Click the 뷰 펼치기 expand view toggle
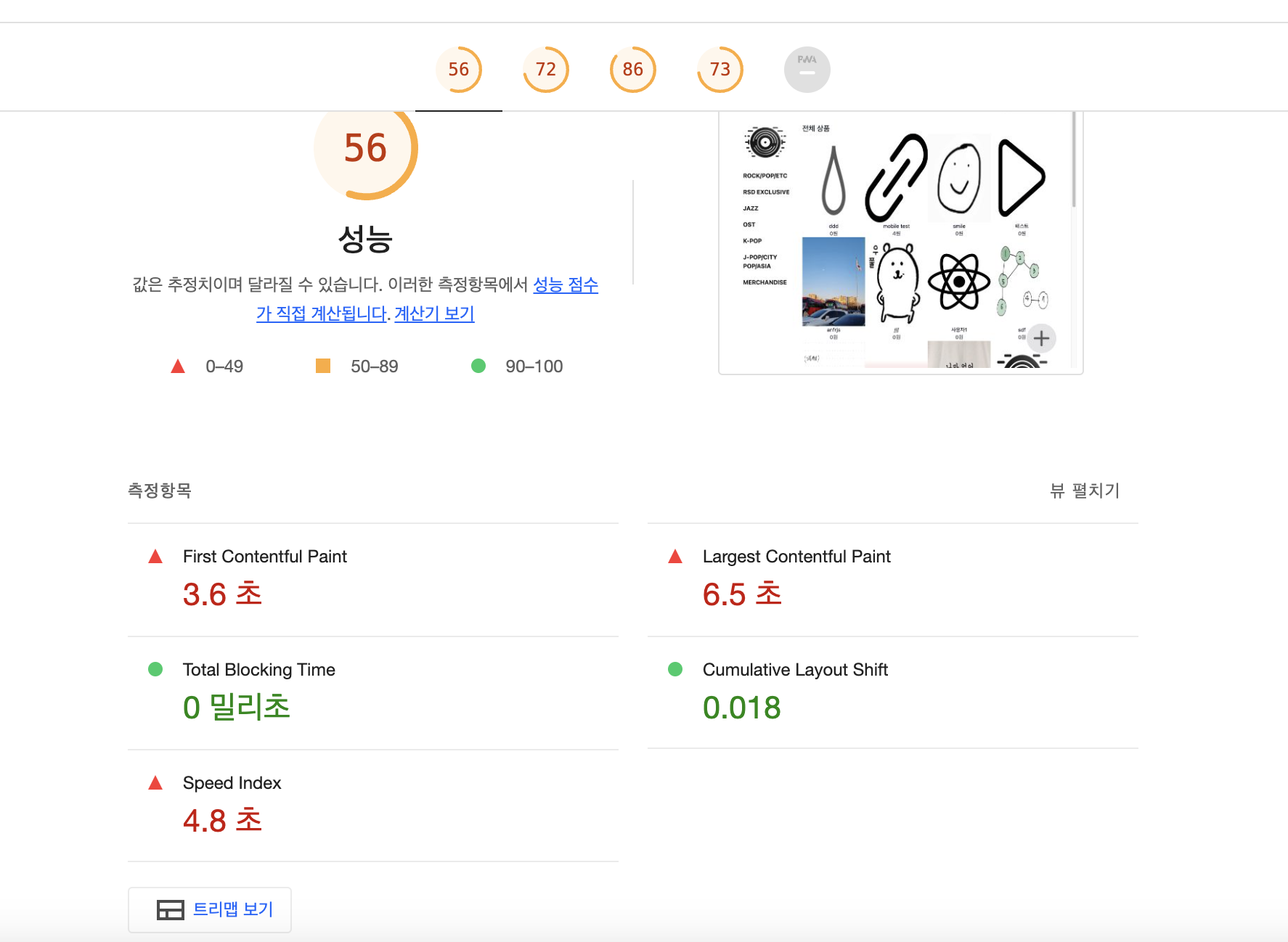This screenshot has height=942, width=1288. (x=1085, y=491)
